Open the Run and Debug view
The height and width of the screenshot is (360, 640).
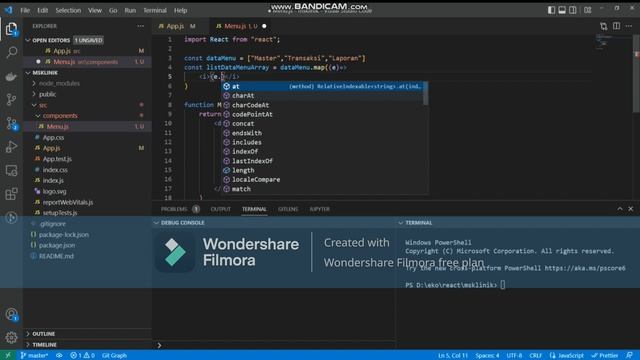[x=11, y=147]
